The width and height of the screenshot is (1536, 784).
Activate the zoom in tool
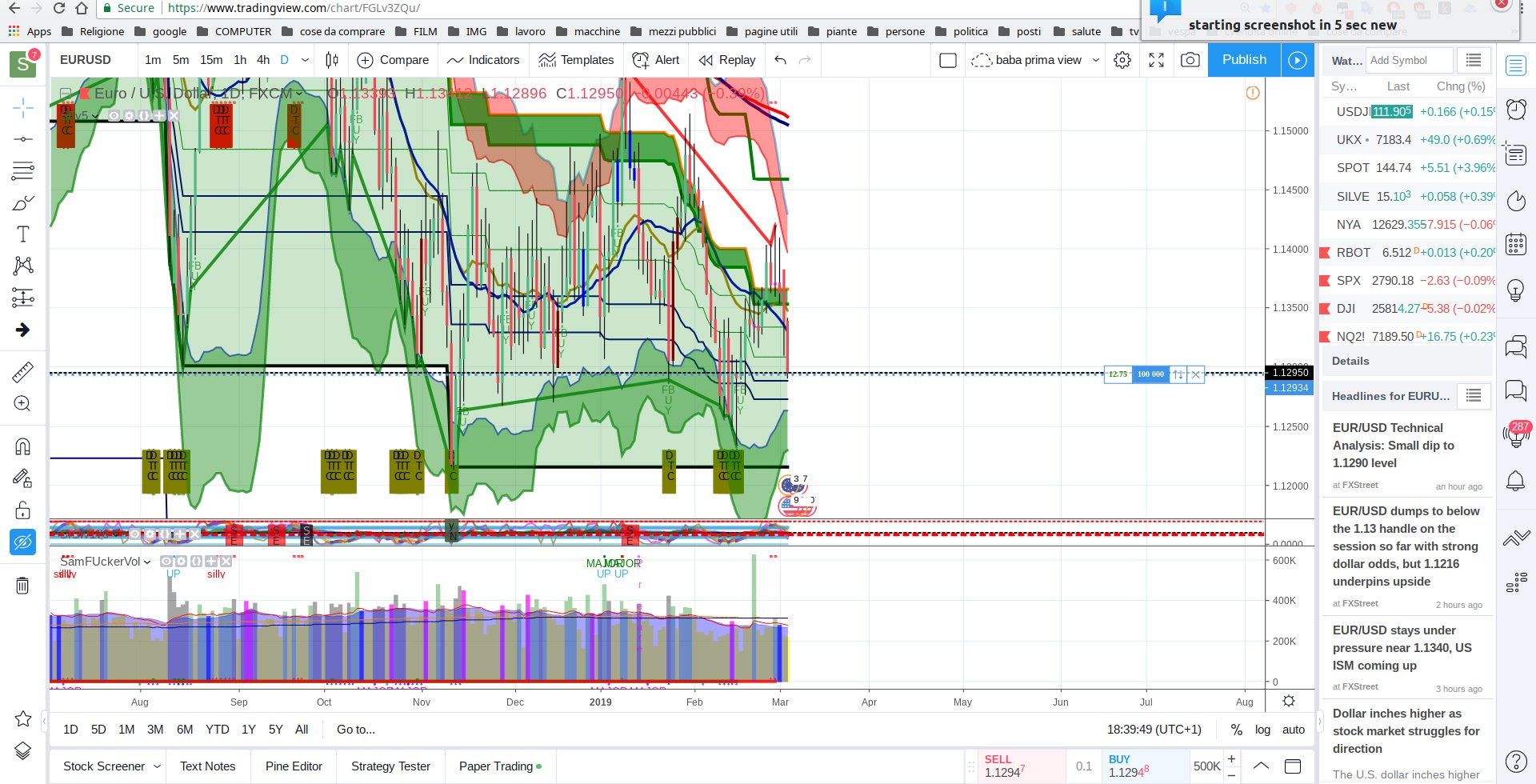22,404
